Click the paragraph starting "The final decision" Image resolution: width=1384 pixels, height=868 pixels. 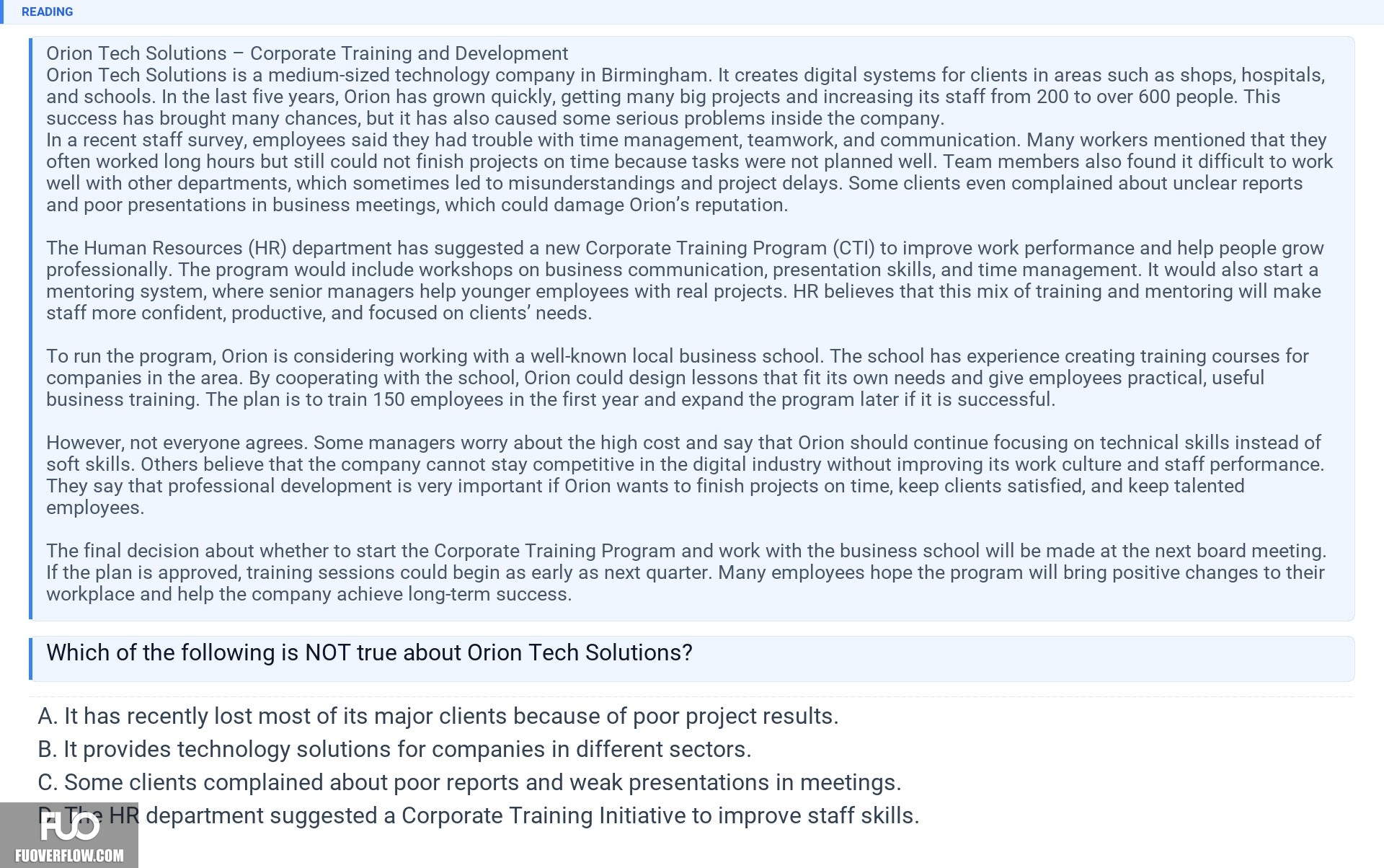(x=686, y=572)
